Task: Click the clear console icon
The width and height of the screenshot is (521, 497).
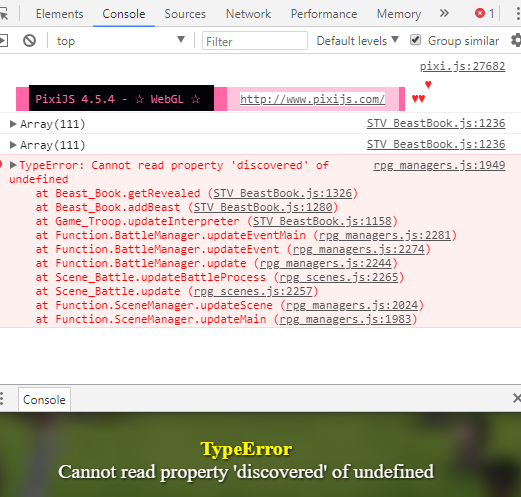Action: pyautogui.click(x=29, y=41)
